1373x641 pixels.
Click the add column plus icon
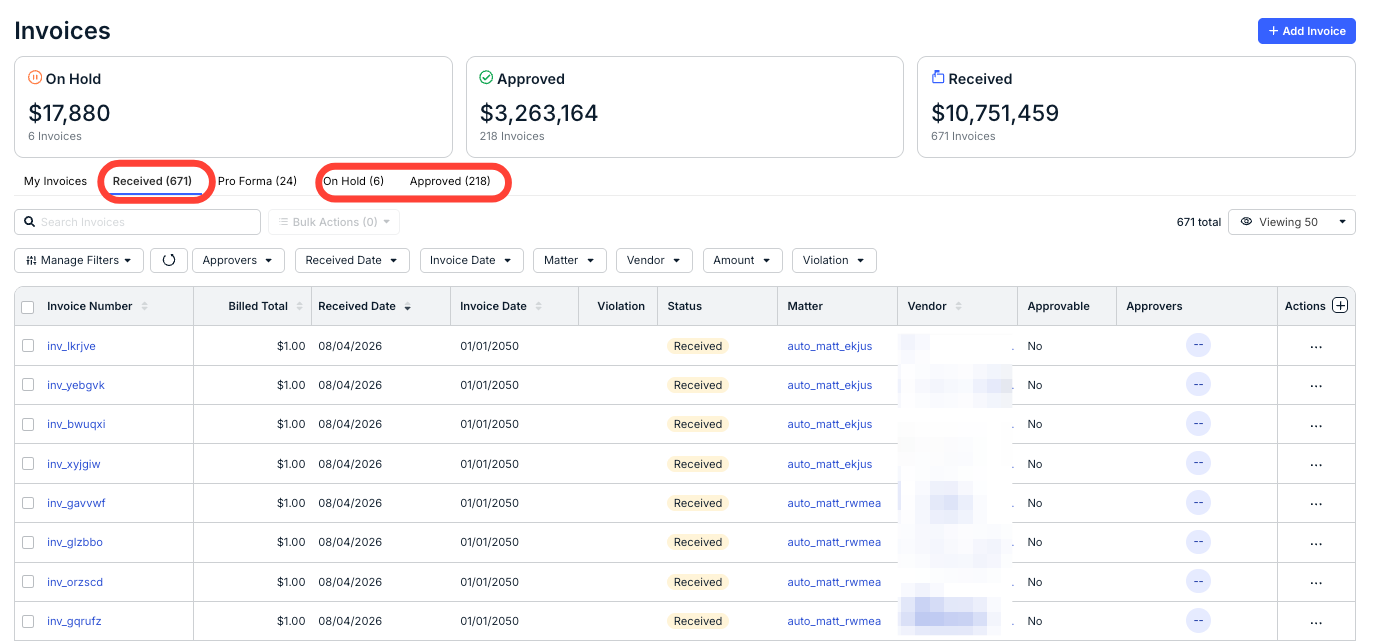pos(1341,306)
